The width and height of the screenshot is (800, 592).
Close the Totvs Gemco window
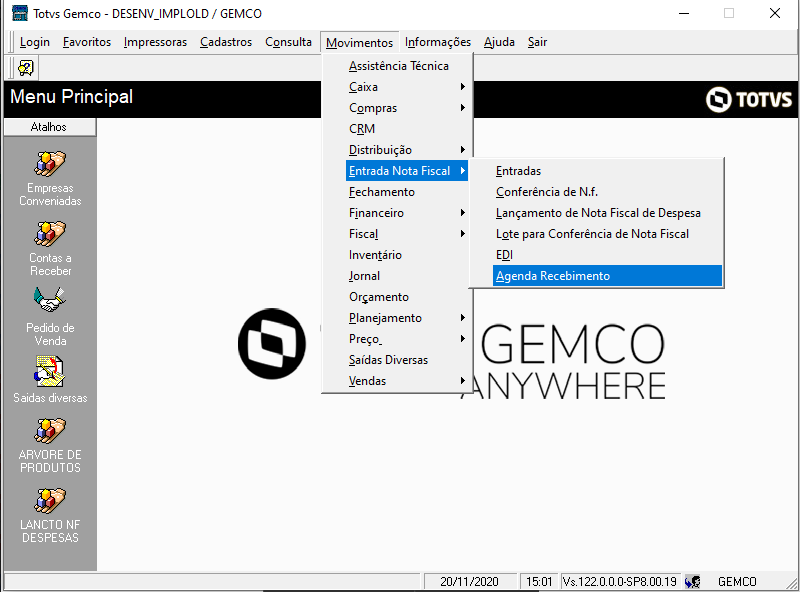pos(774,13)
